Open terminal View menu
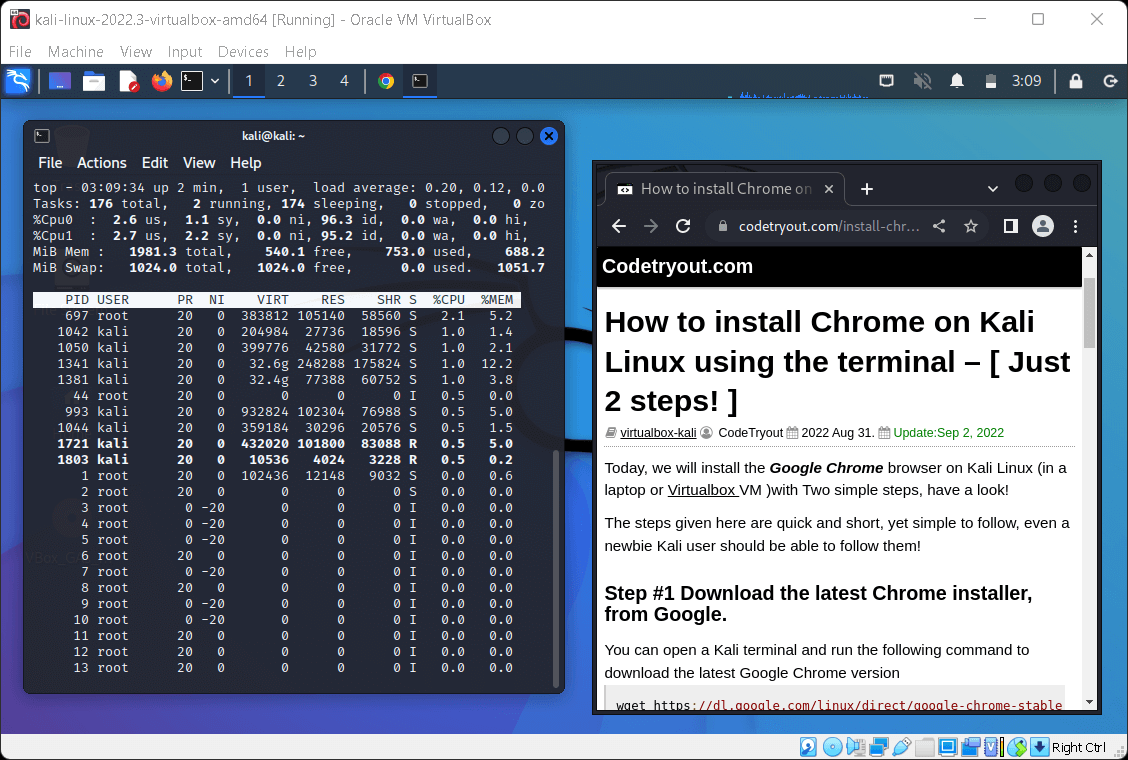1128x760 pixels. [199, 163]
